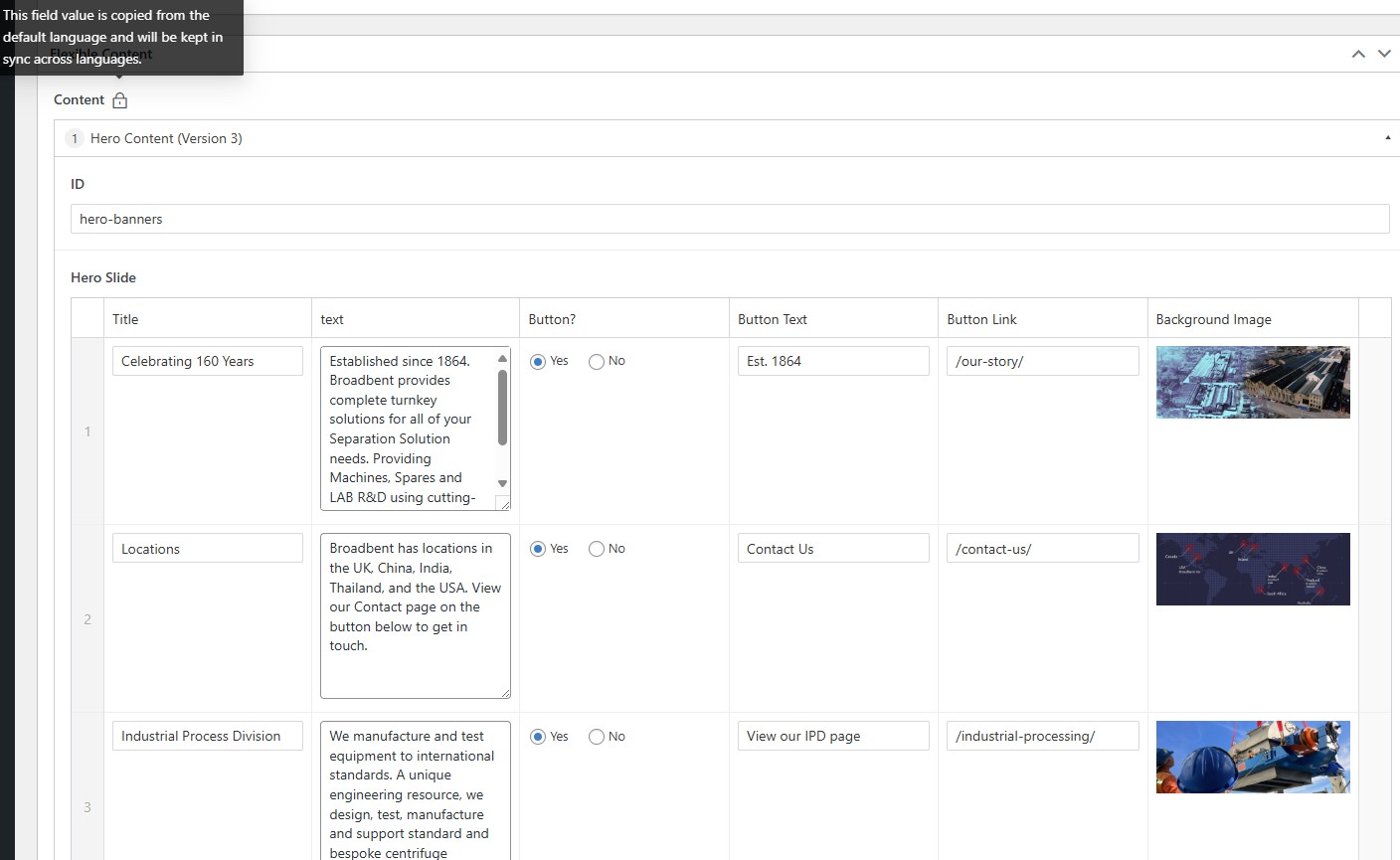1400x860 pixels.
Task: Click the Button Text column header
Action: (773, 319)
